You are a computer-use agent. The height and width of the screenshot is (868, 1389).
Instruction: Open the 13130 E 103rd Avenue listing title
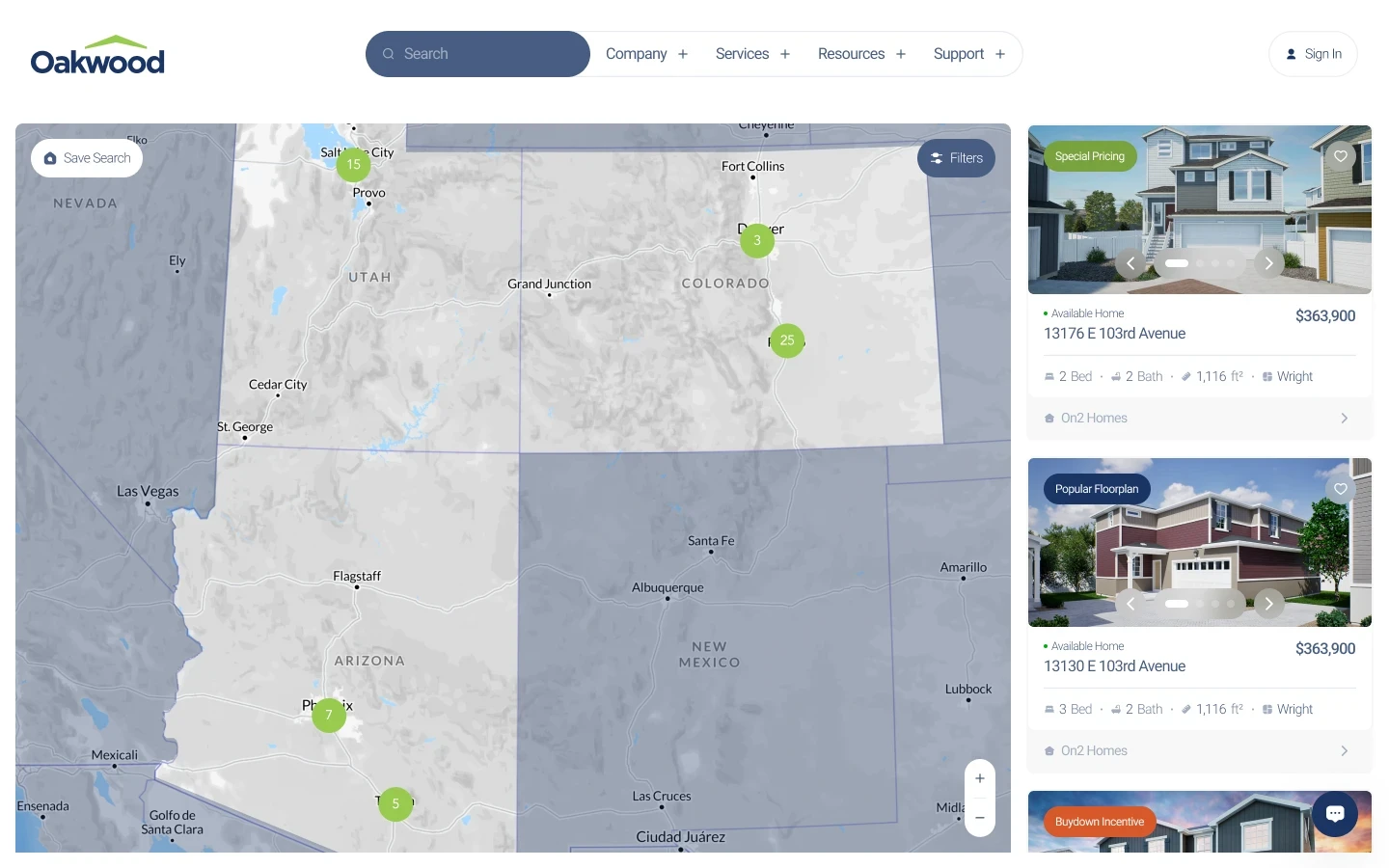point(1115,666)
